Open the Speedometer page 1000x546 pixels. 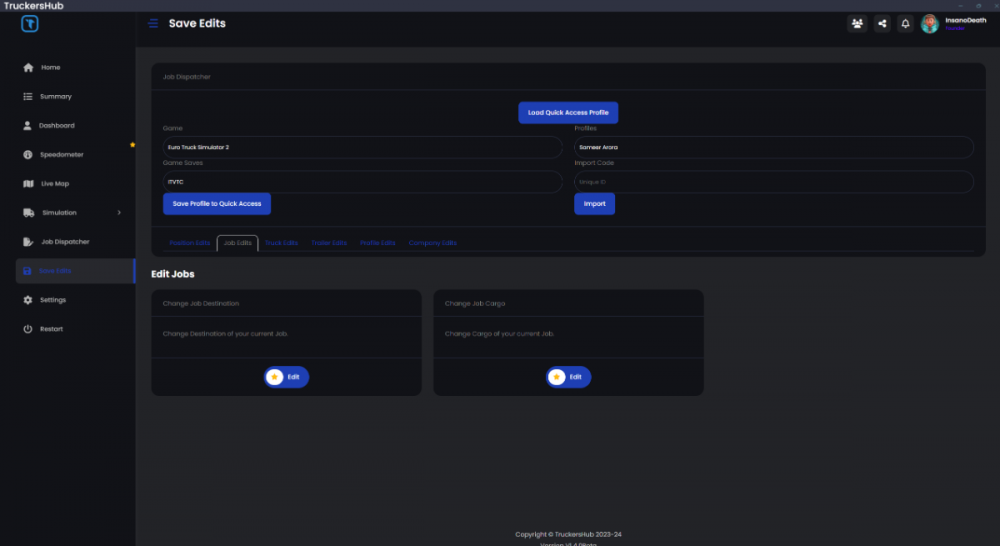[61, 155]
